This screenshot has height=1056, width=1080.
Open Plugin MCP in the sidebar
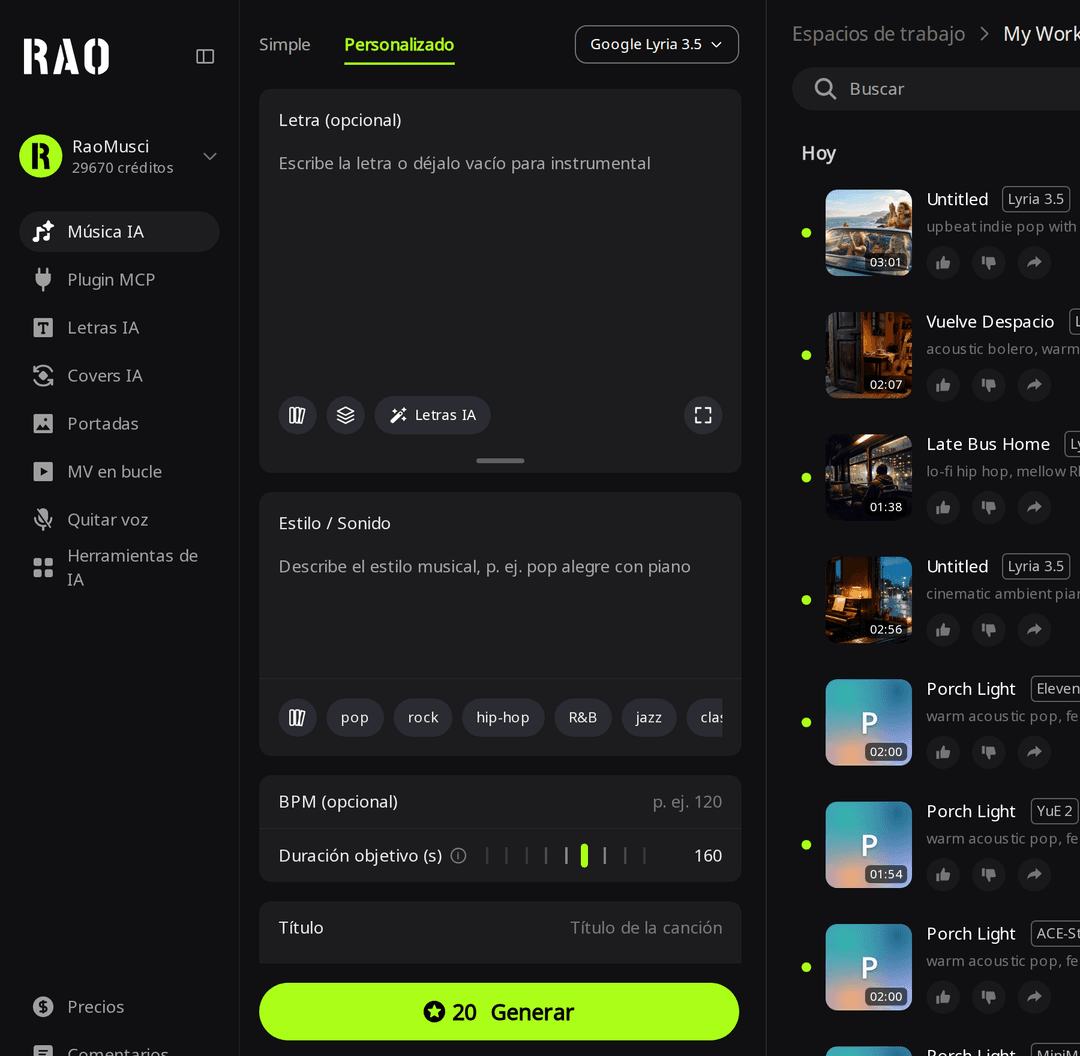119,280
